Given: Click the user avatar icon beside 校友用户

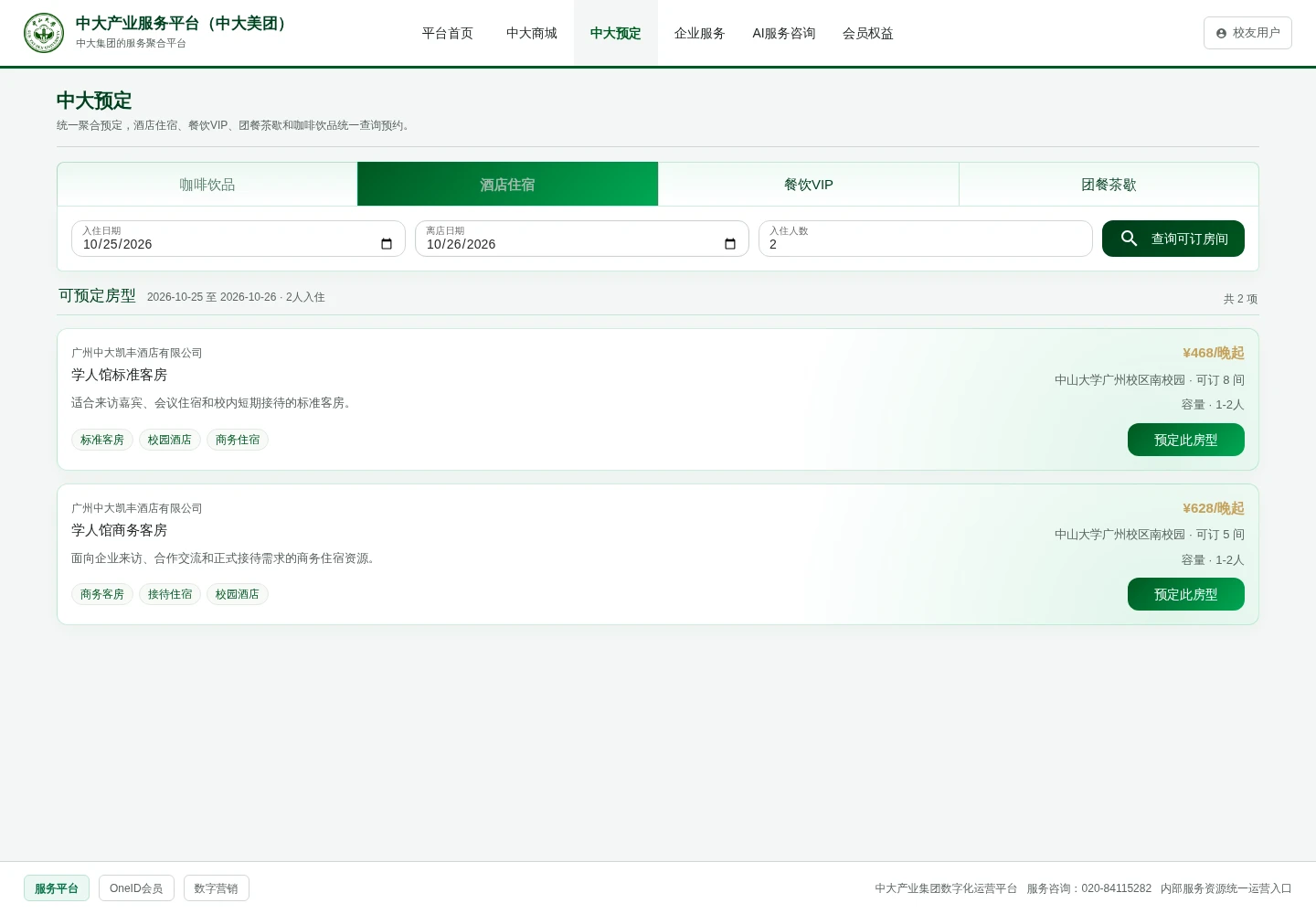Looking at the screenshot, I should 1221,33.
